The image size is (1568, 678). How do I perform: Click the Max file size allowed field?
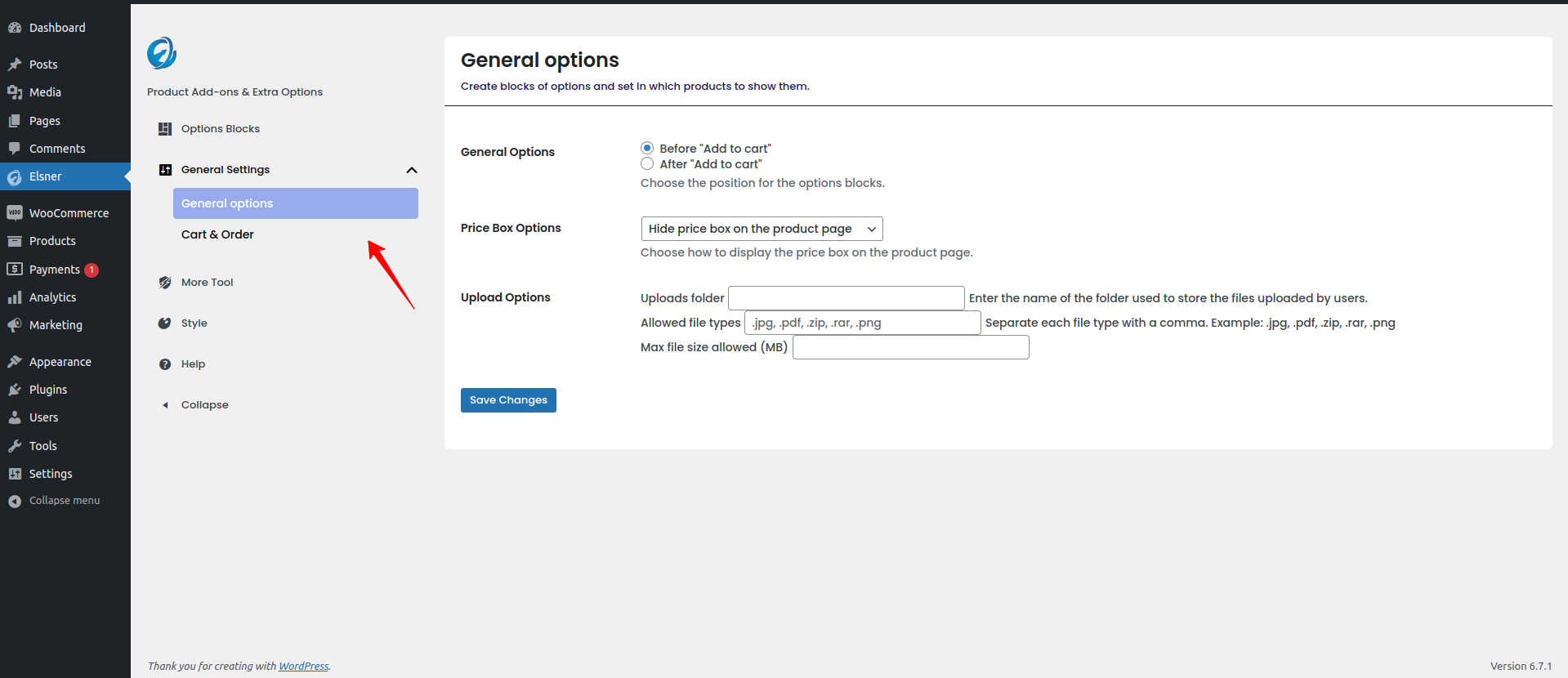pyautogui.click(x=910, y=347)
